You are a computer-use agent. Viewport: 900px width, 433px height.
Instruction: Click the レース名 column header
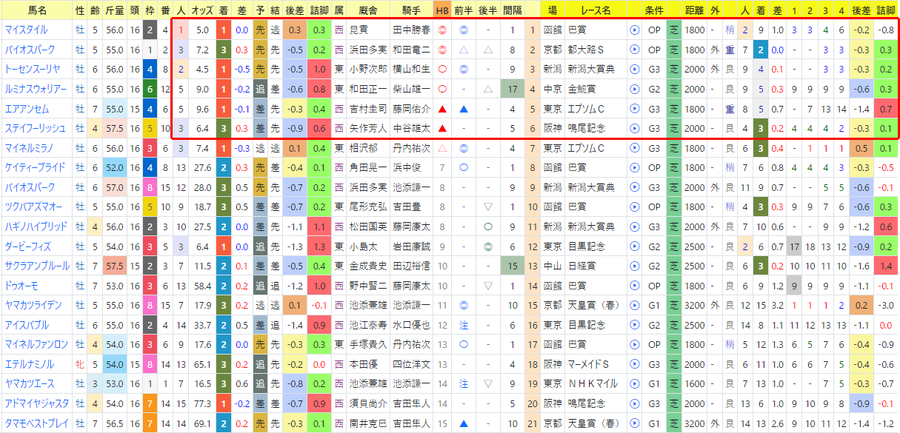pyautogui.click(x=595, y=10)
